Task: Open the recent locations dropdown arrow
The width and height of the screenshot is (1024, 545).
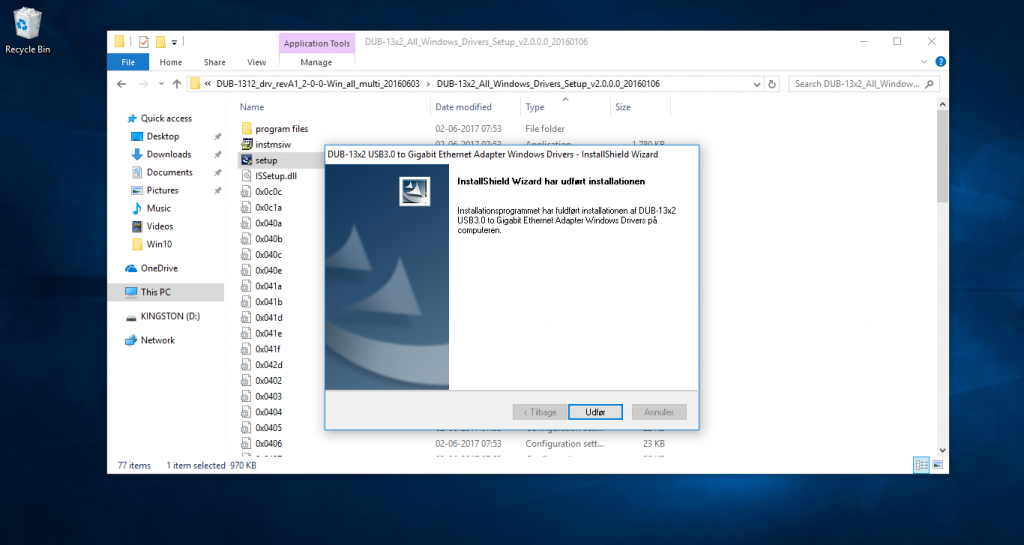Action: pyautogui.click(x=161, y=84)
